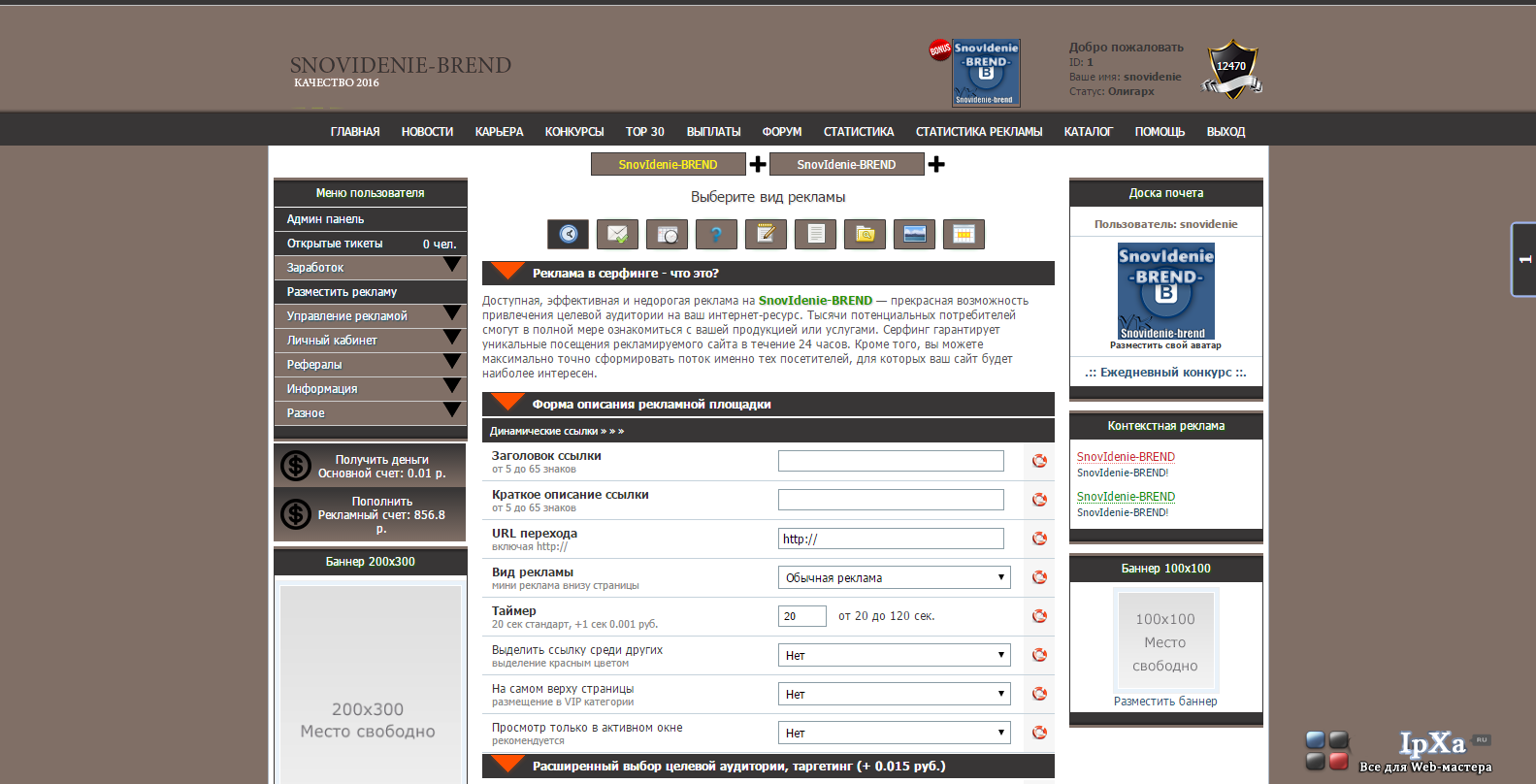
Task: Click the help icon beside Заголовок ссылки
Action: point(1039,461)
